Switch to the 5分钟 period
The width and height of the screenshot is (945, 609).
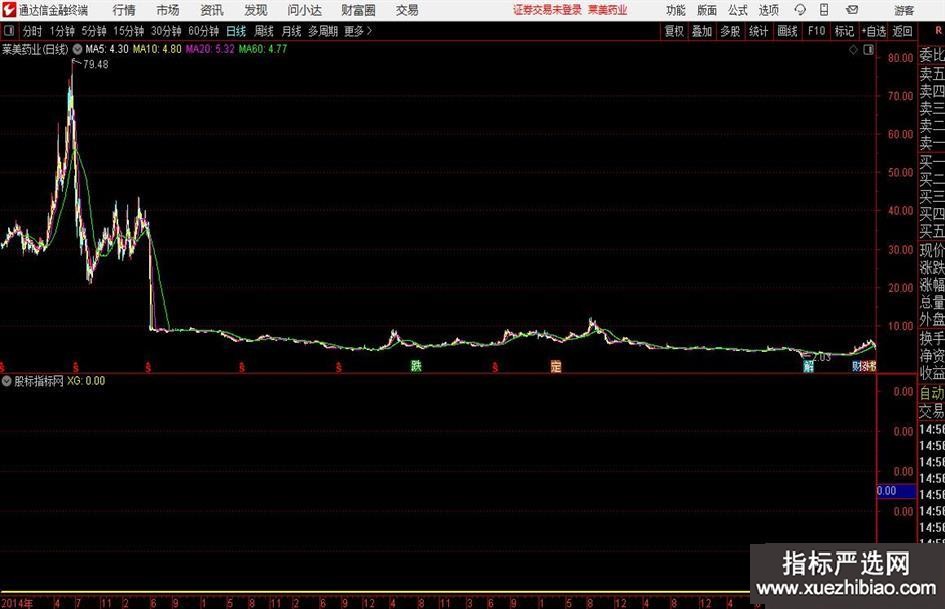click(x=93, y=31)
